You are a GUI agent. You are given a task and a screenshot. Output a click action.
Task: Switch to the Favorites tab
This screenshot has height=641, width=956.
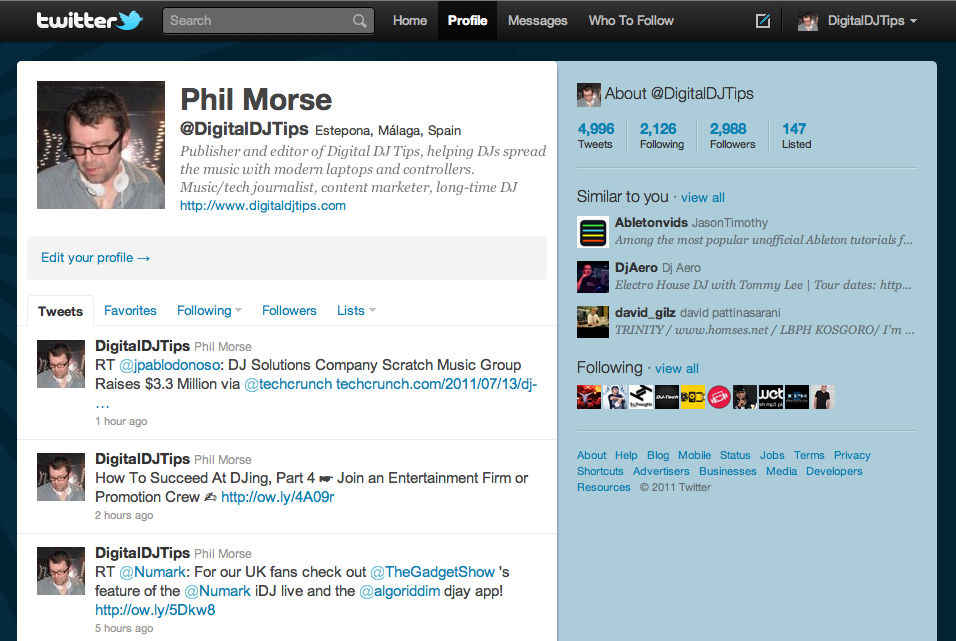130,310
